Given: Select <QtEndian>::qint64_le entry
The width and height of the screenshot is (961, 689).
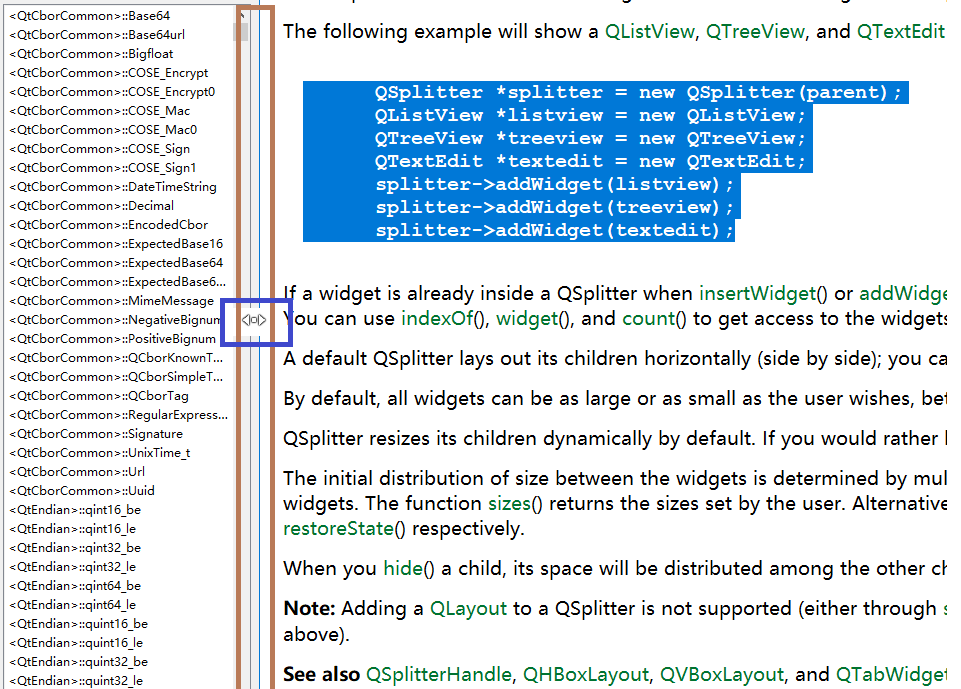Looking at the screenshot, I should click(x=73, y=605).
